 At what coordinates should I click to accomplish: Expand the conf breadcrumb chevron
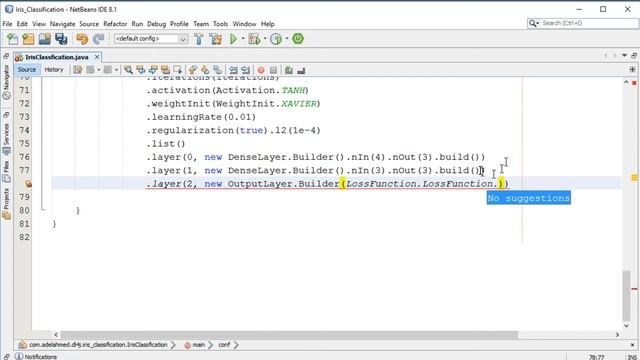236,345
